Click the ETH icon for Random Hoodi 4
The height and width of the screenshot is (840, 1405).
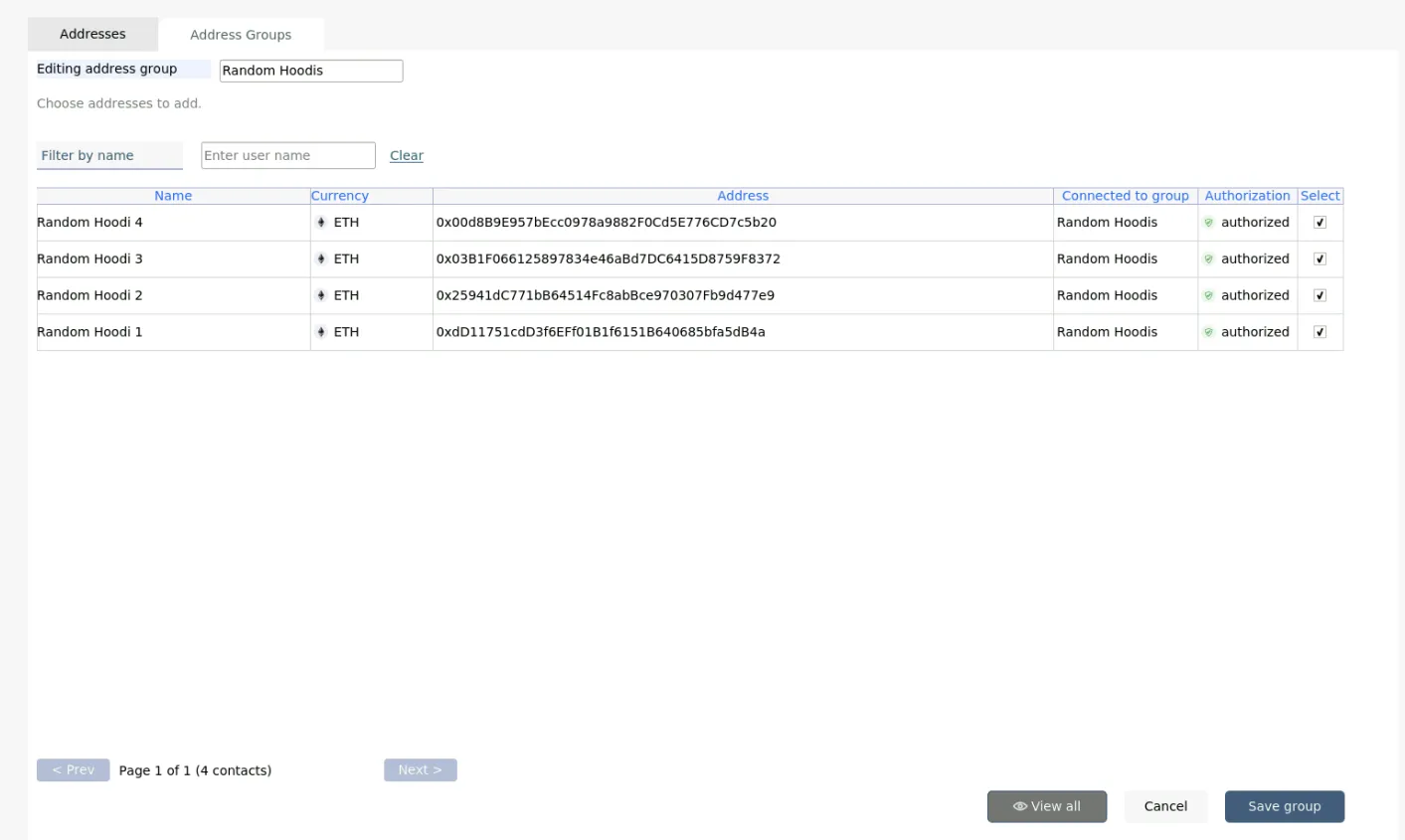click(x=321, y=223)
